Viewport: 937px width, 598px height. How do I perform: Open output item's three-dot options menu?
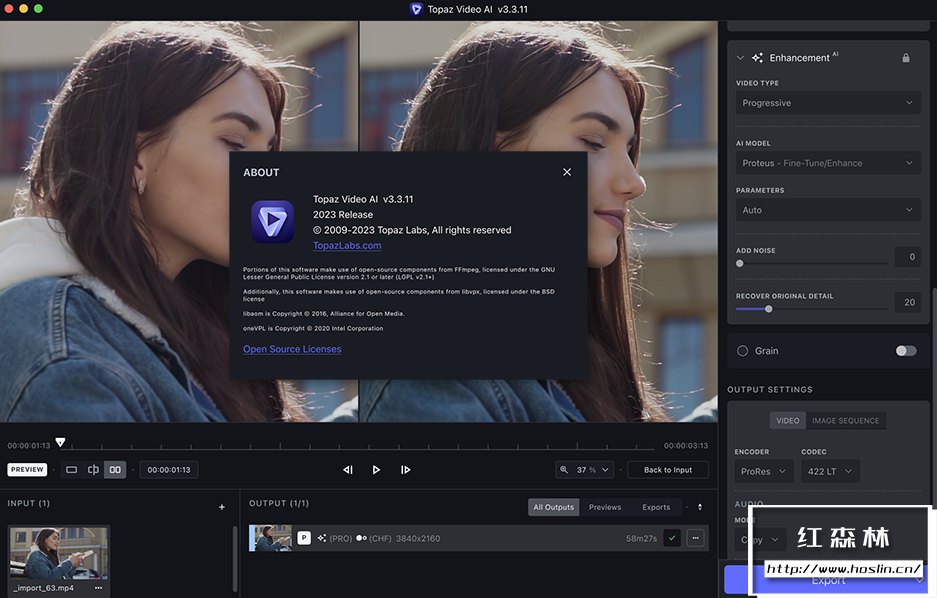coord(695,538)
